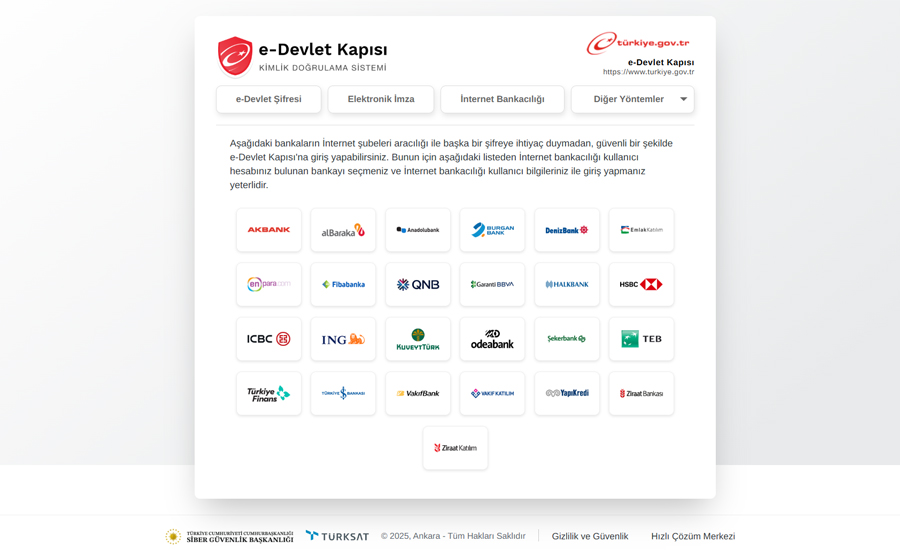900x550 pixels.
Task: Choose the enpara.com logo tile
Action: (269, 284)
